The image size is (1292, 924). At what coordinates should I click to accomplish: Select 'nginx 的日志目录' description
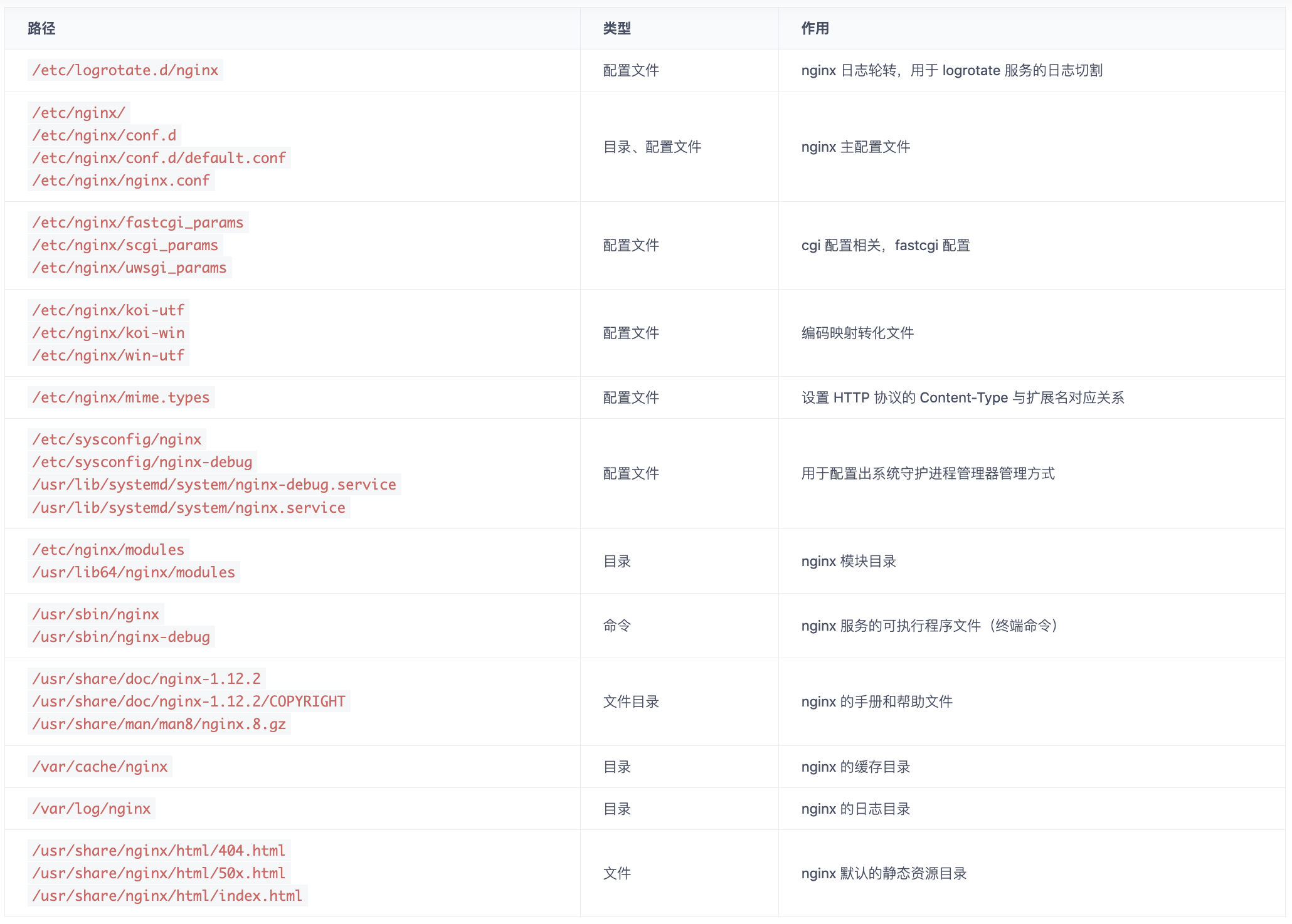855,809
